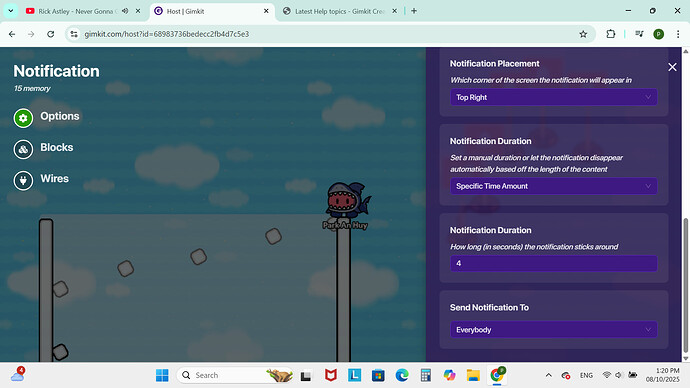Launch Microsoft Edge from the taskbar
Viewport: 690px width, 388px height.
click(402, 375)
